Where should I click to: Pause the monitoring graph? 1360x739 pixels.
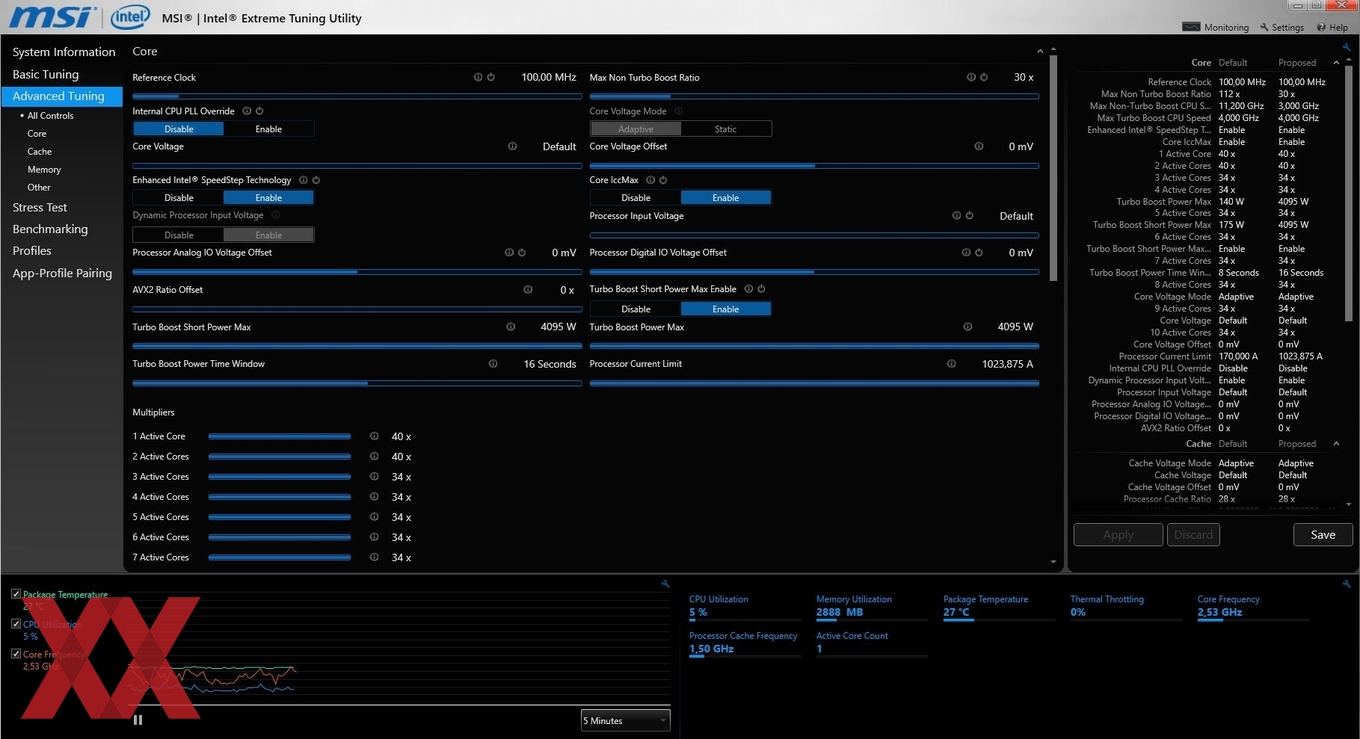[138, 720]
